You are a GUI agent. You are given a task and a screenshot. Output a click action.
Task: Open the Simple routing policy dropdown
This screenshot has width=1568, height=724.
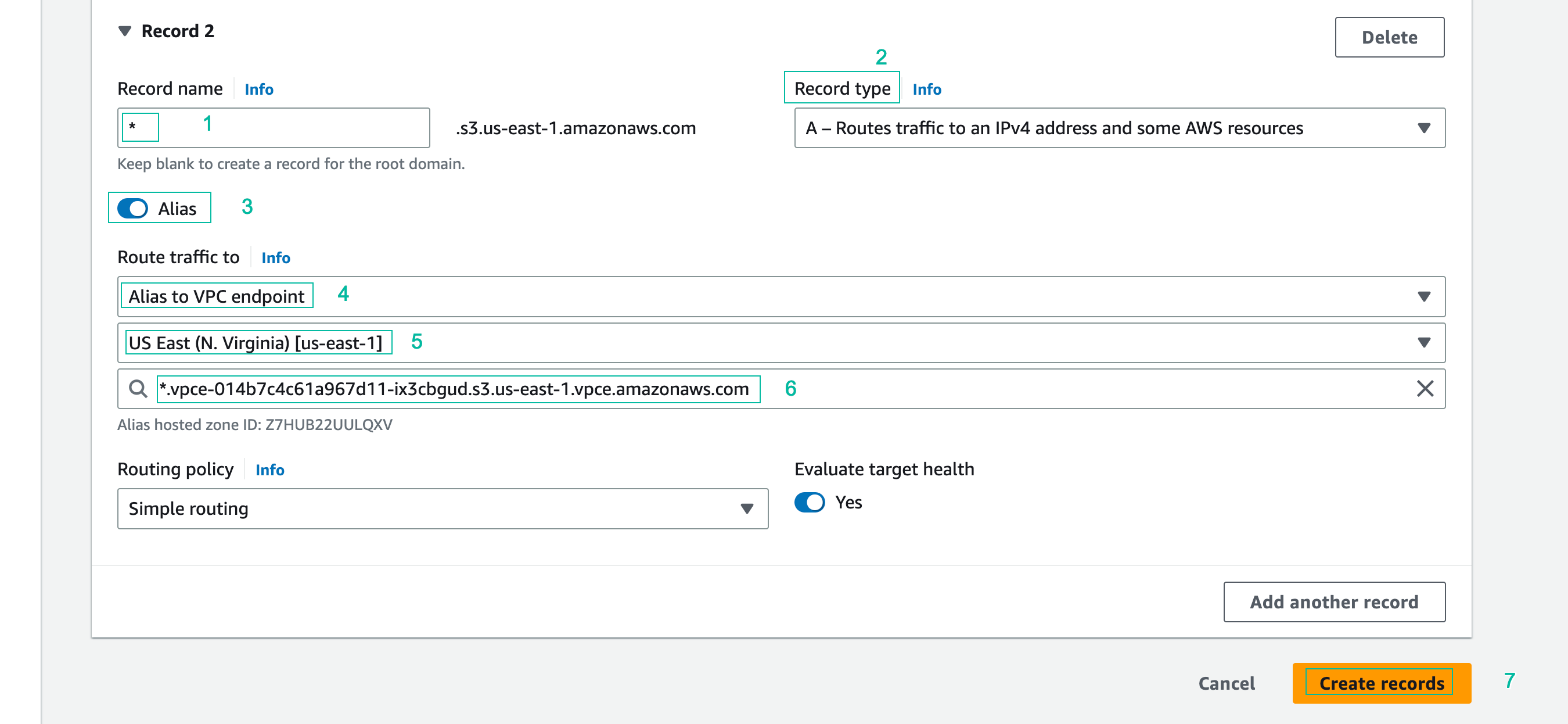(442, 508)
